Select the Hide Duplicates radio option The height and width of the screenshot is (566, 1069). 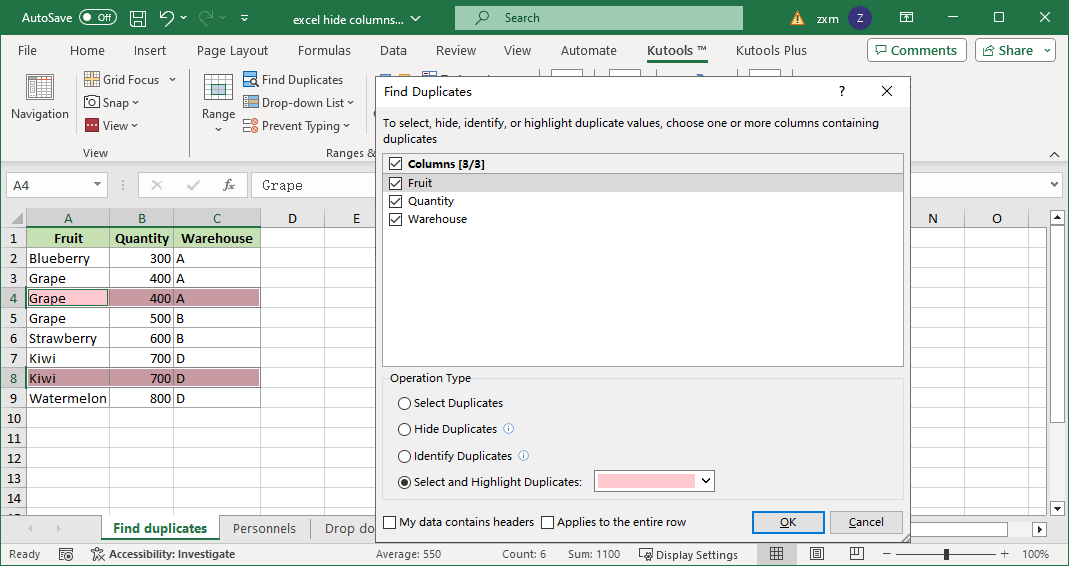tap(404, 429)
